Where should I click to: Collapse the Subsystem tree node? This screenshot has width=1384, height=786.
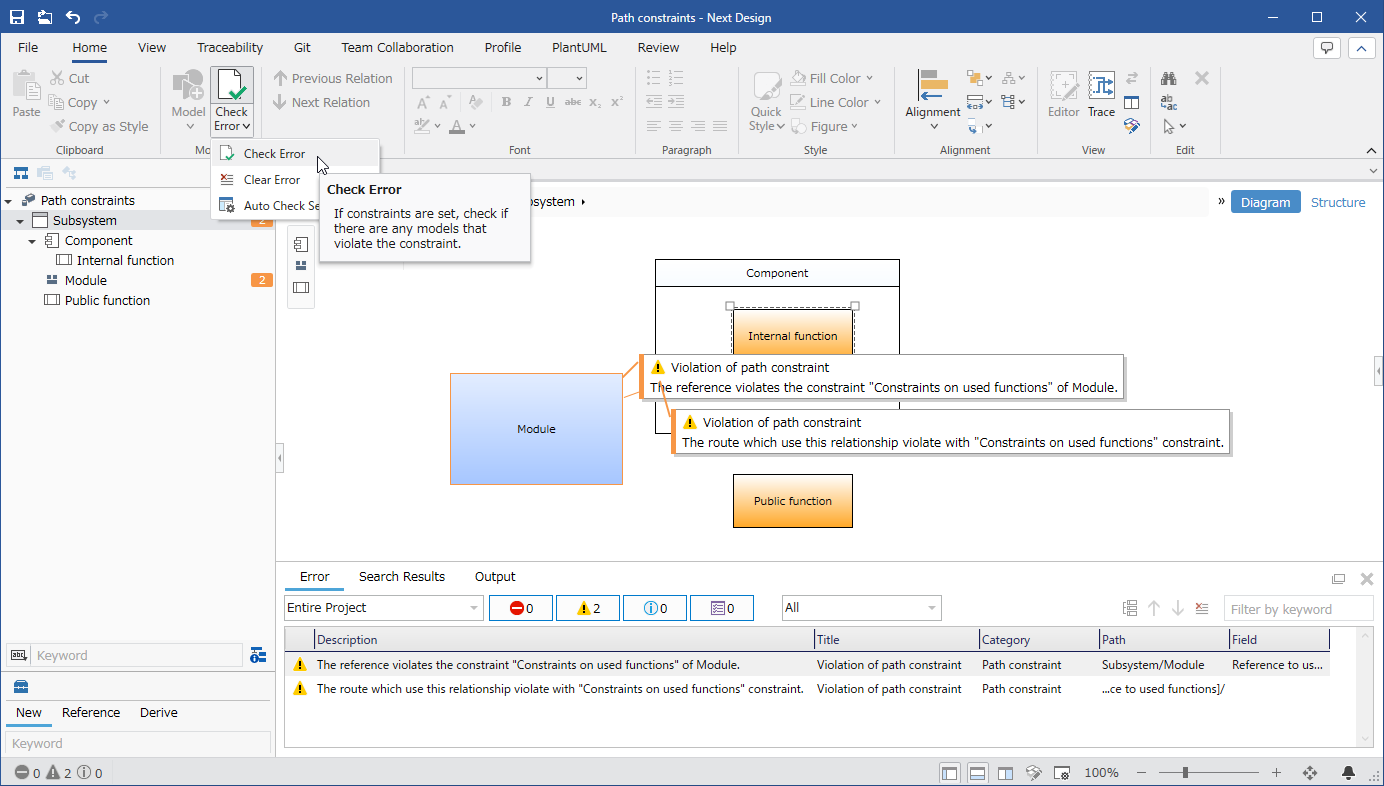click(20, 221)
